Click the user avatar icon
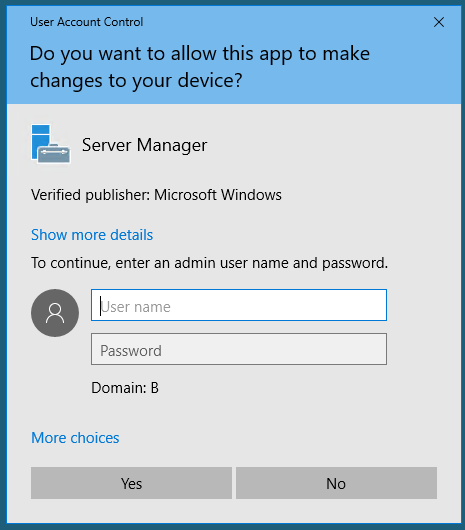Screen dimensions: 465x530 pyautogui.click(x=55, y=313)
